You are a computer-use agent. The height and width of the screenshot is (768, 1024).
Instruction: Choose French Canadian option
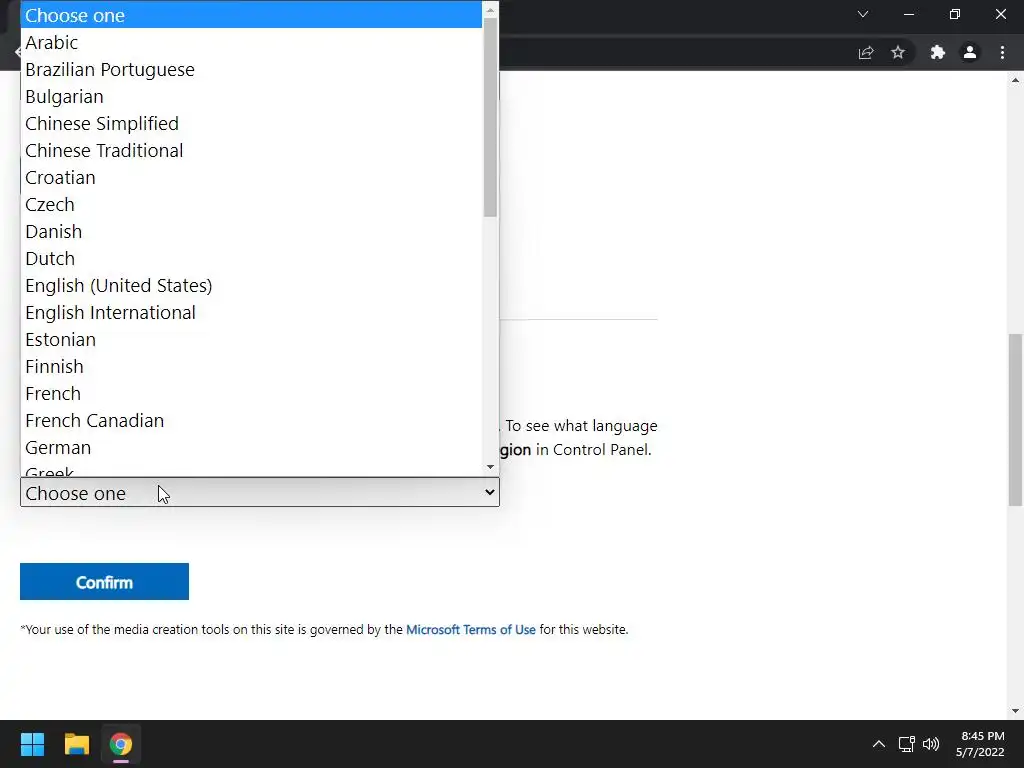coord(251,421)
